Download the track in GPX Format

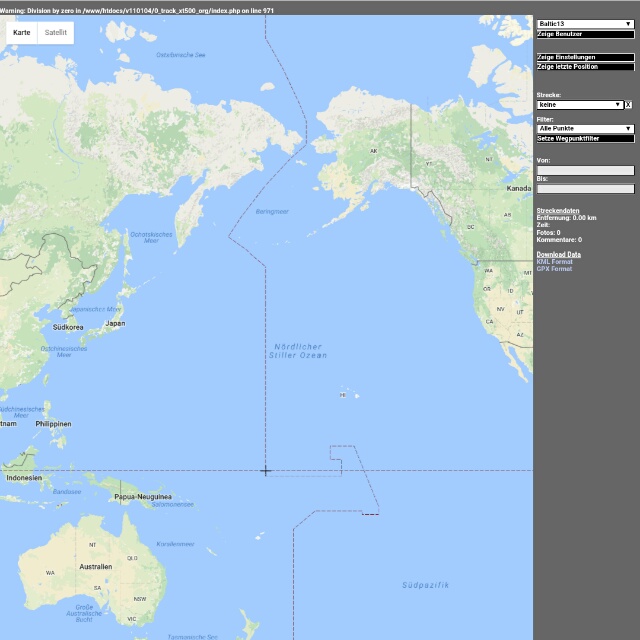click(554, 268)
